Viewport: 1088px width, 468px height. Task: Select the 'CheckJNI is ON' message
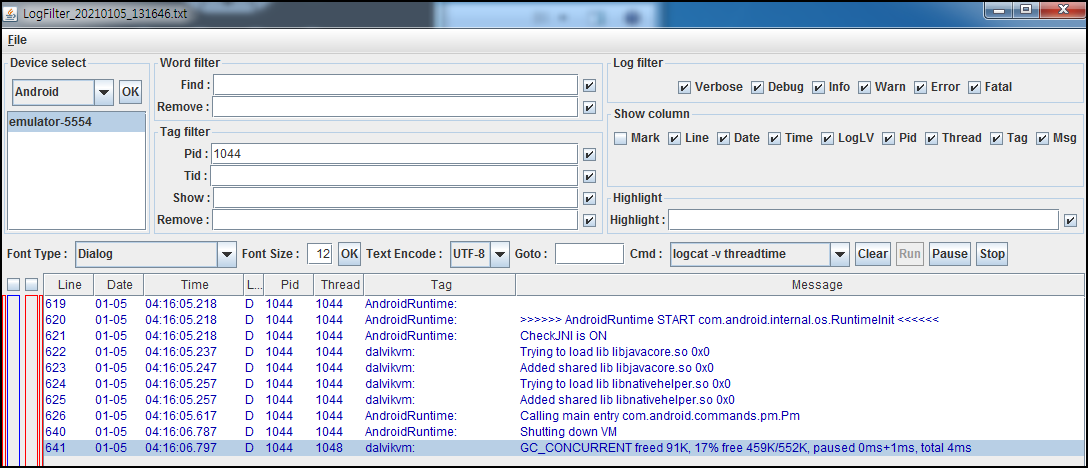point(563,335)
